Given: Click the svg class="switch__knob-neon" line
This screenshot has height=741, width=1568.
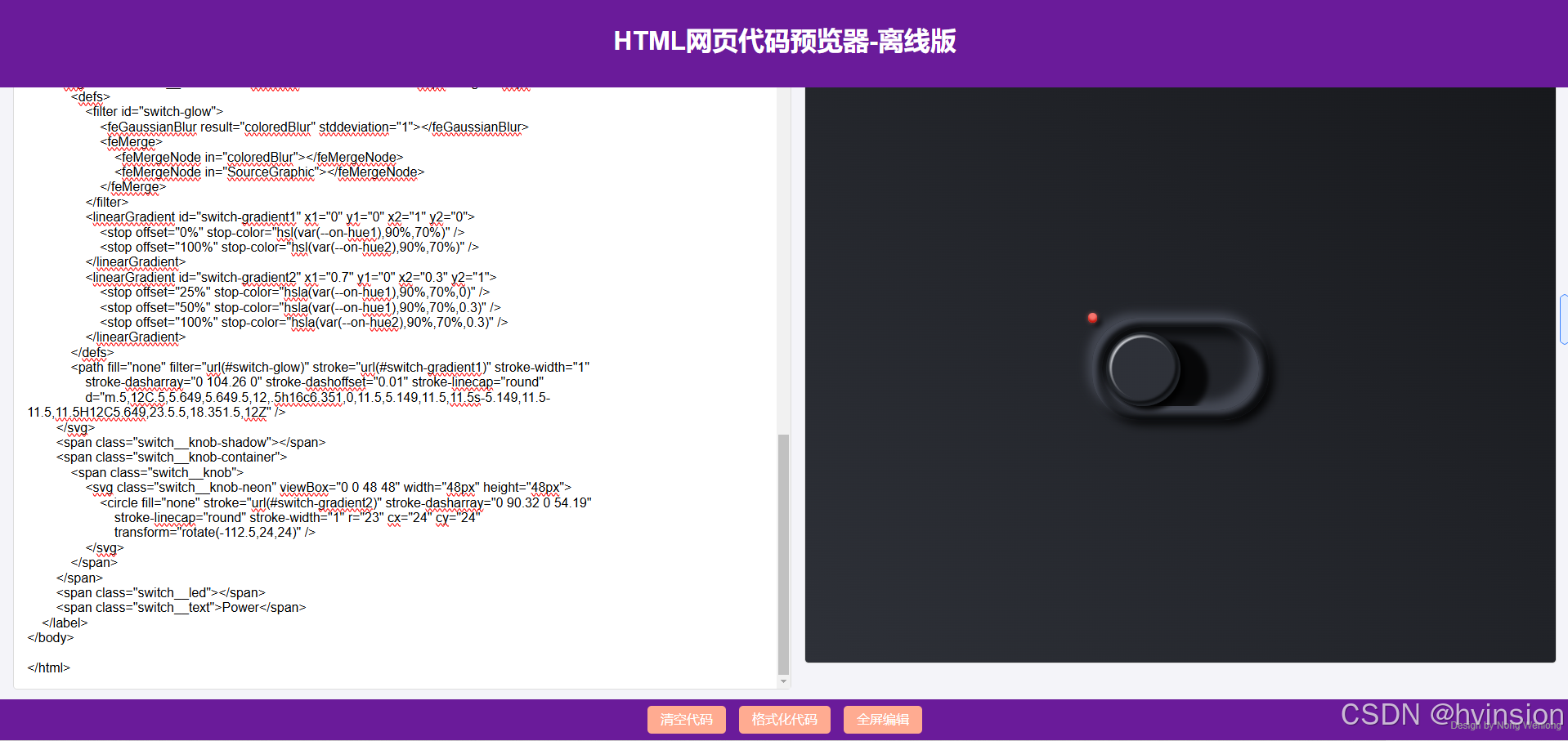Looking at the screenshot, I should coord(329,488).
